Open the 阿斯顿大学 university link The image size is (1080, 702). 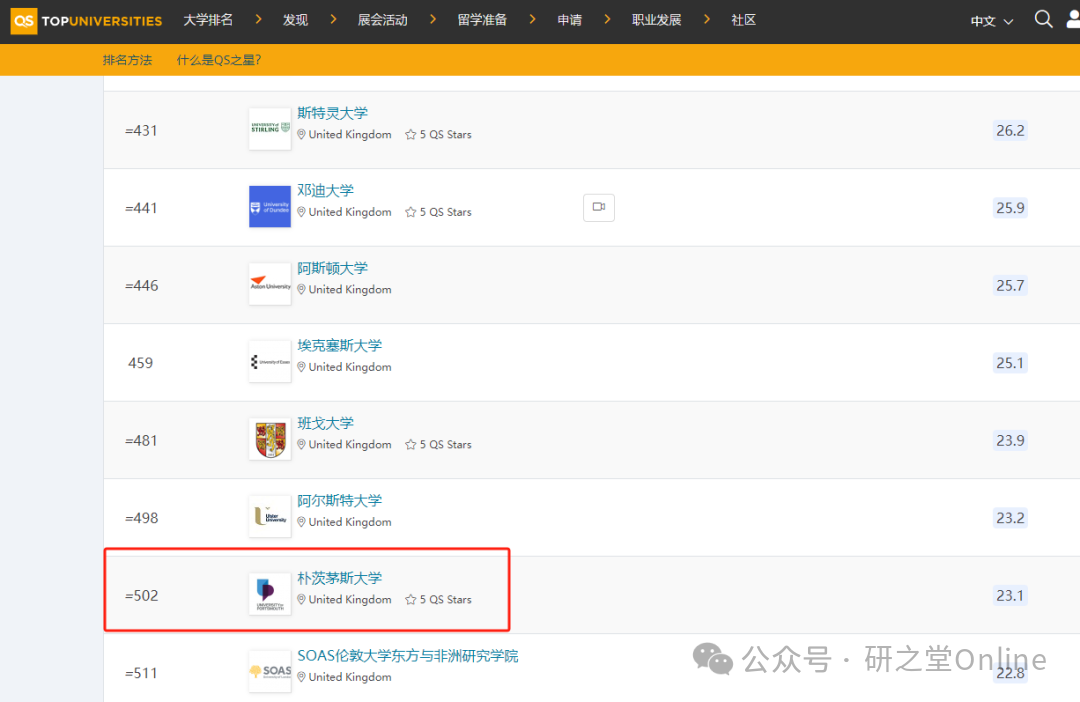coord(333,268)
